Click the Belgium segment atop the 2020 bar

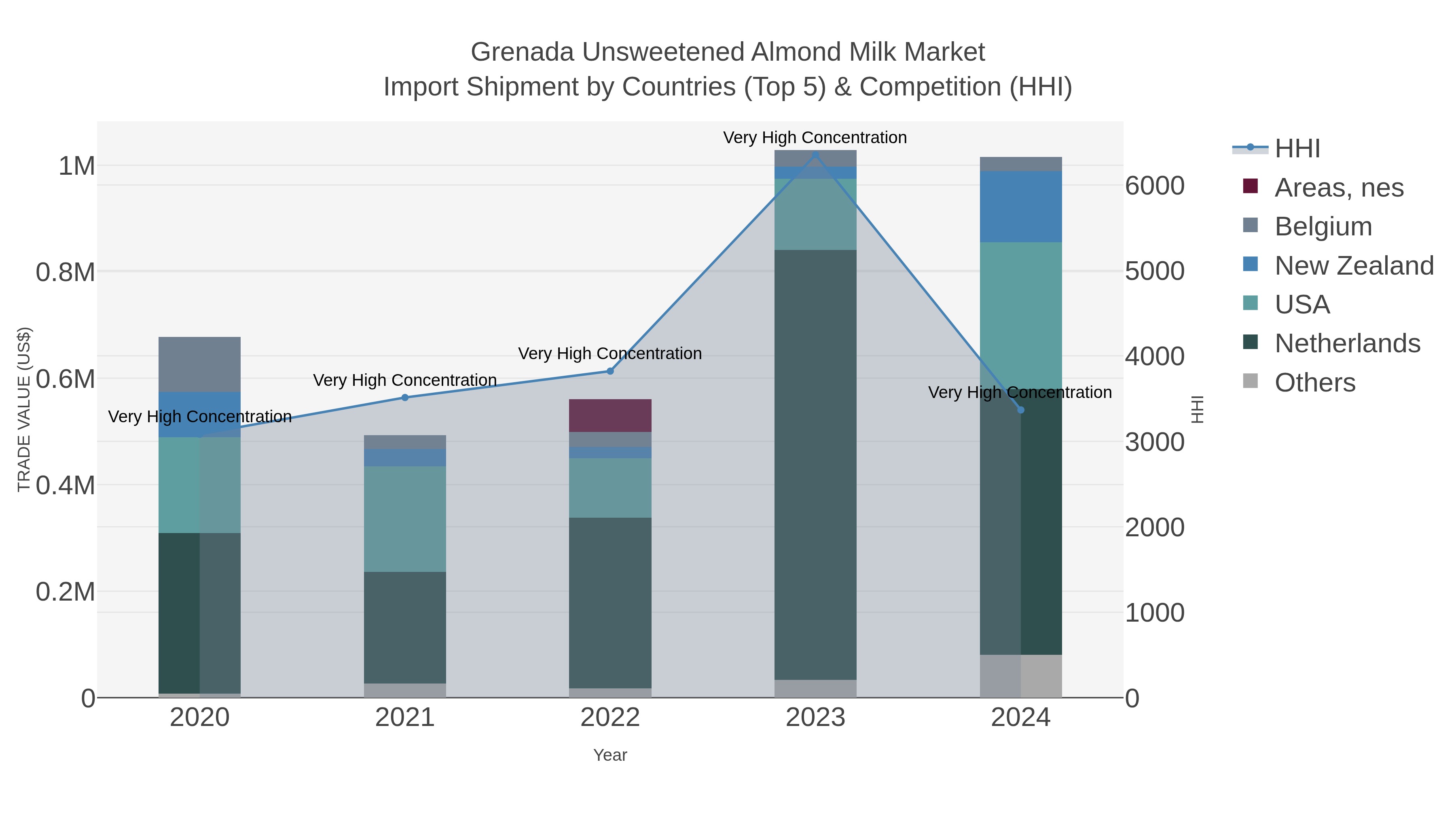coord(199,364)
